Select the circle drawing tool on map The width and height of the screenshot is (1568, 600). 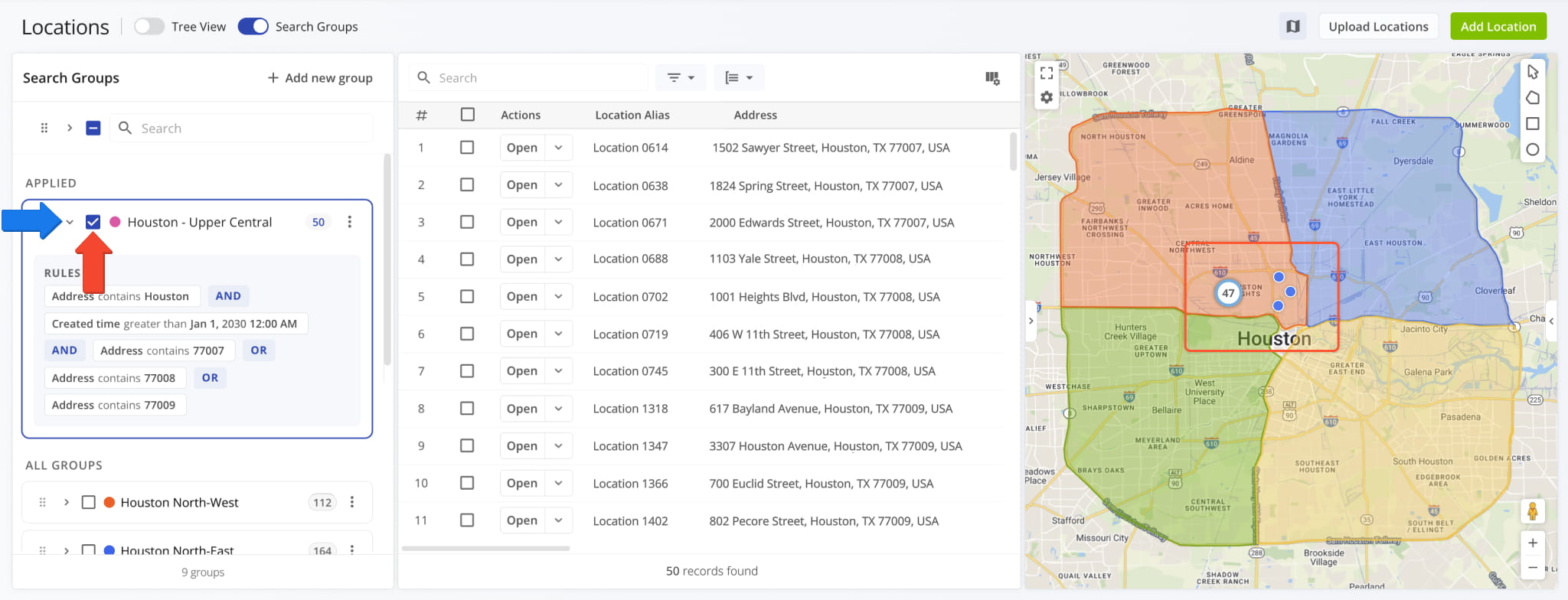coord(1532,150)
